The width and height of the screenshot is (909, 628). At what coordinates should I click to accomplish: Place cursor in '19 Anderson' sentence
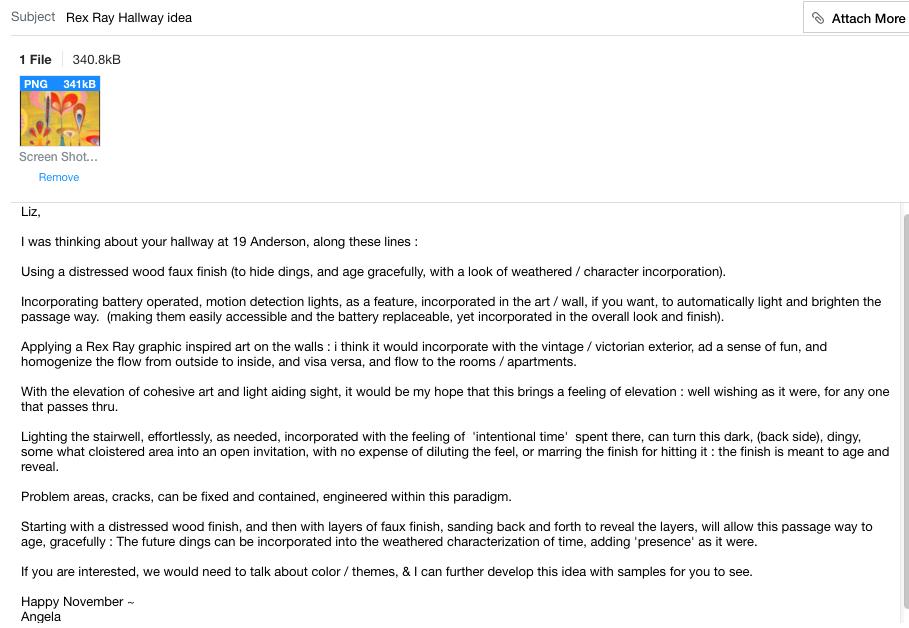(219, 242)
